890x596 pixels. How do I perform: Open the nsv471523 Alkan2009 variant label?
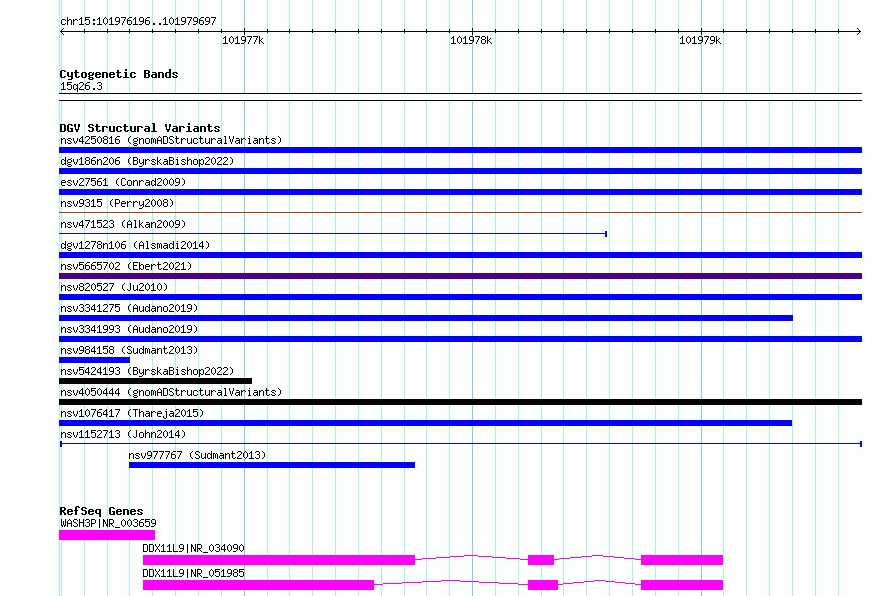pos(123,224)
